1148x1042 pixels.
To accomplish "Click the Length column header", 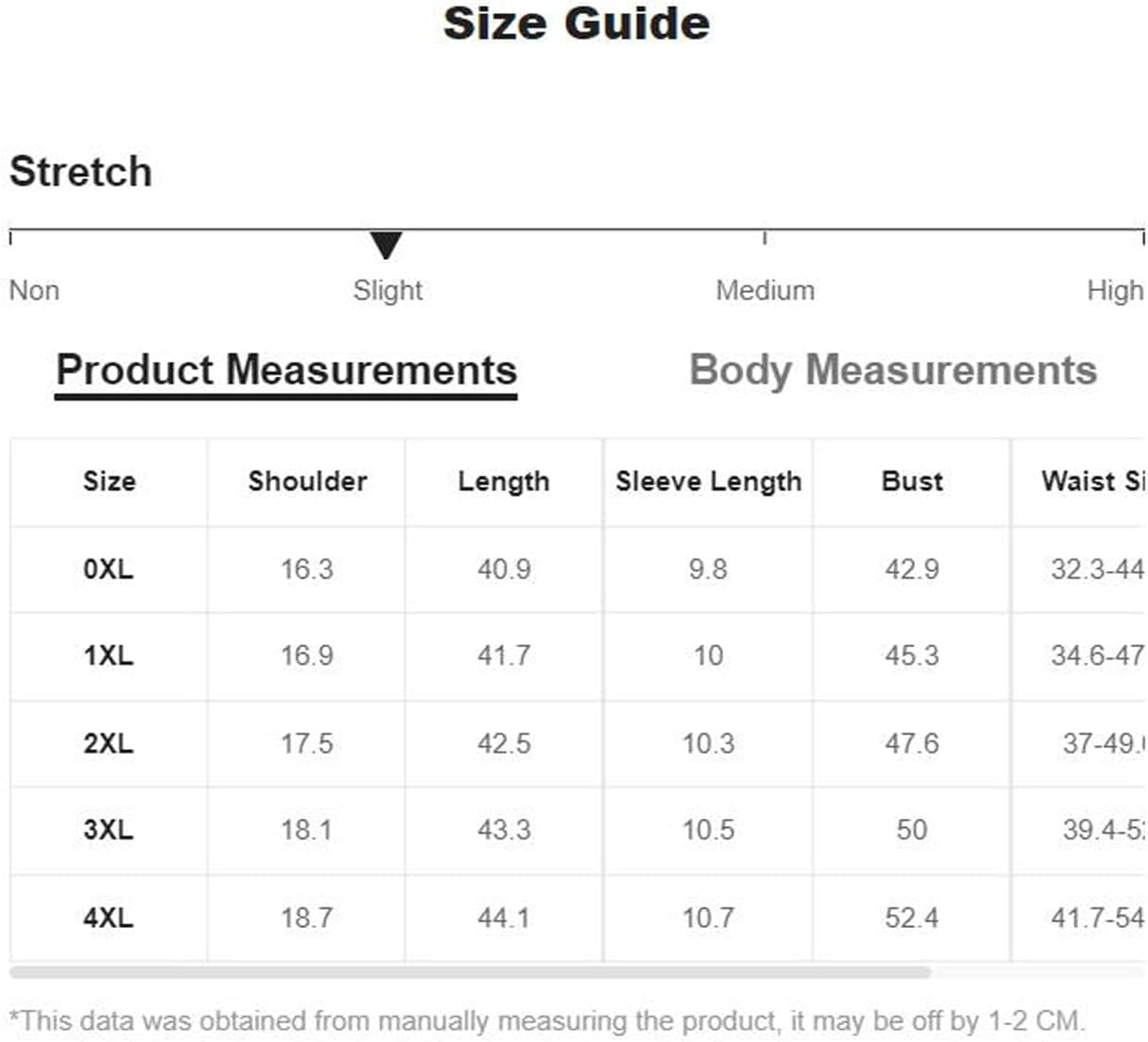I will pos(504,481).
